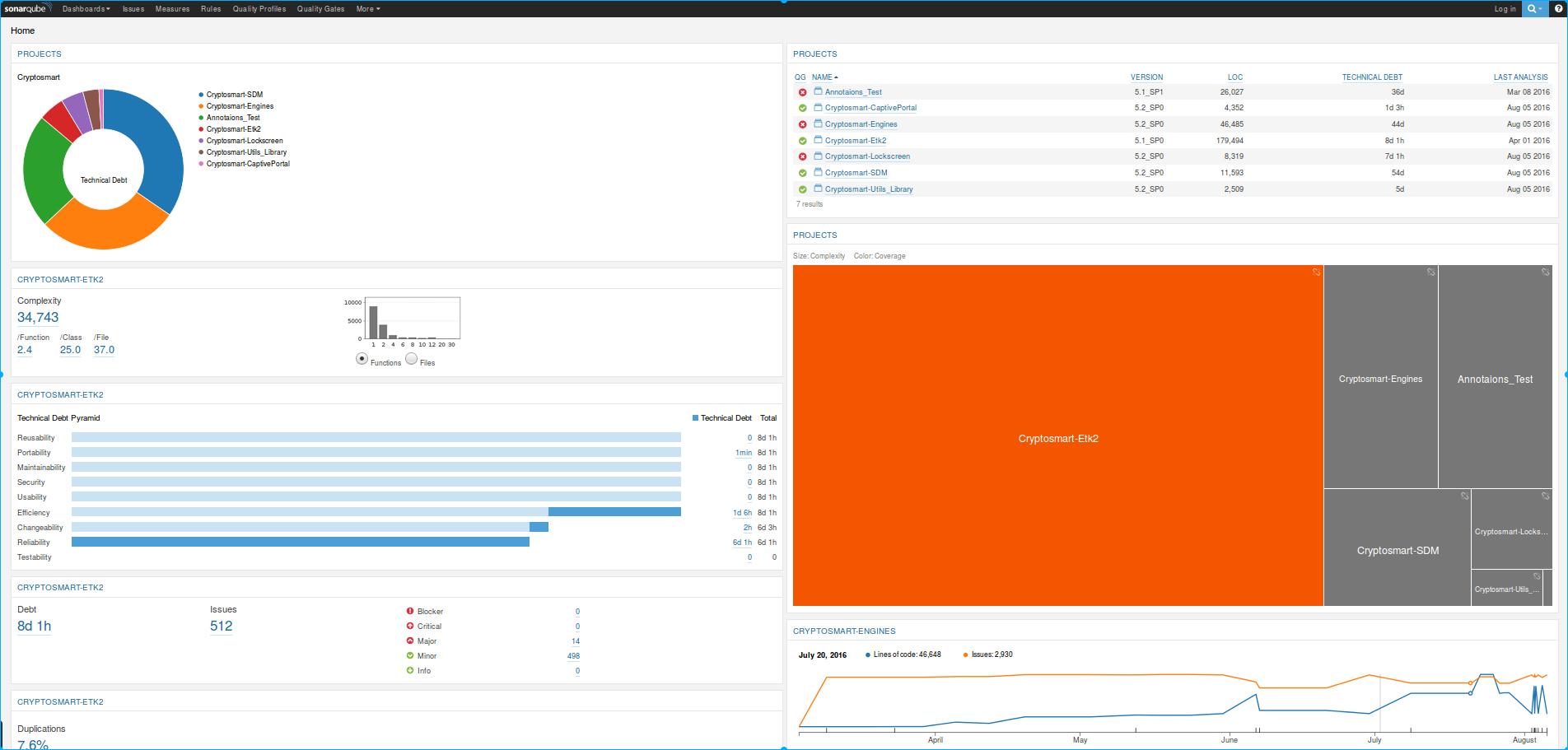Viewport: 1568px width, 750px height.
Task: Open the complexity per class value 25.0
Action: pos(71,350)
